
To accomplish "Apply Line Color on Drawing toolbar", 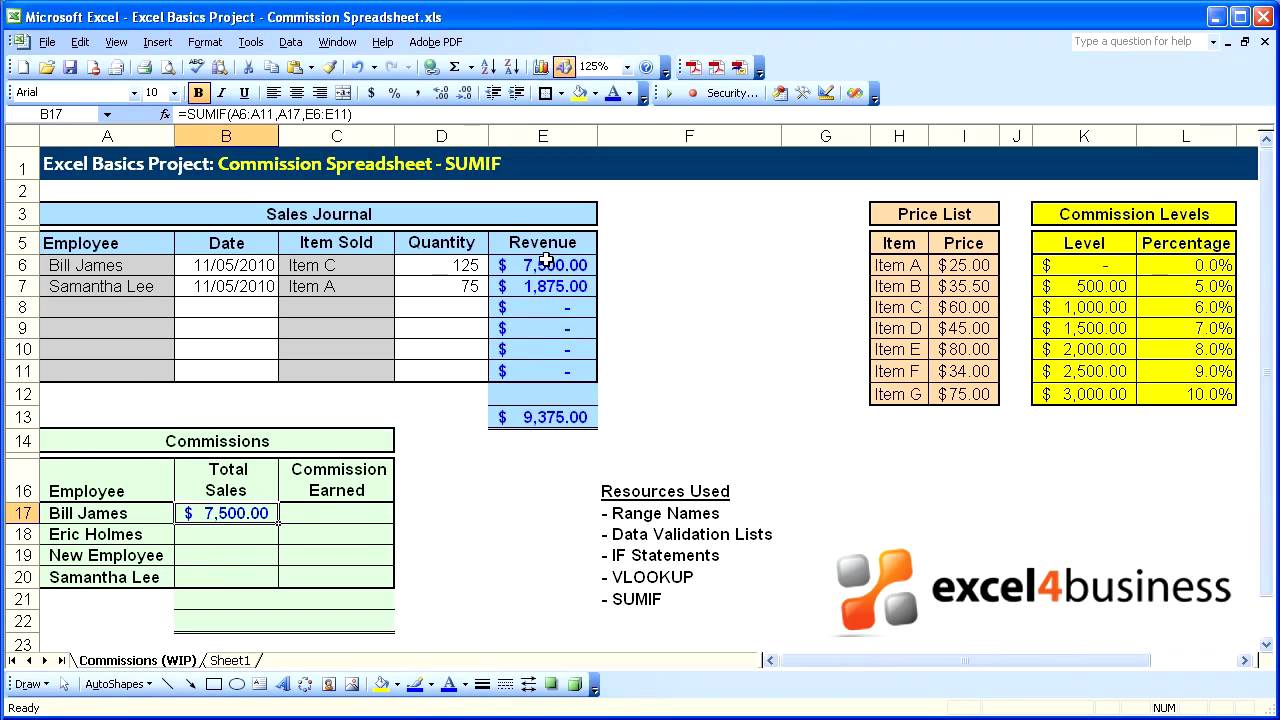I will (x=415, y=685).
